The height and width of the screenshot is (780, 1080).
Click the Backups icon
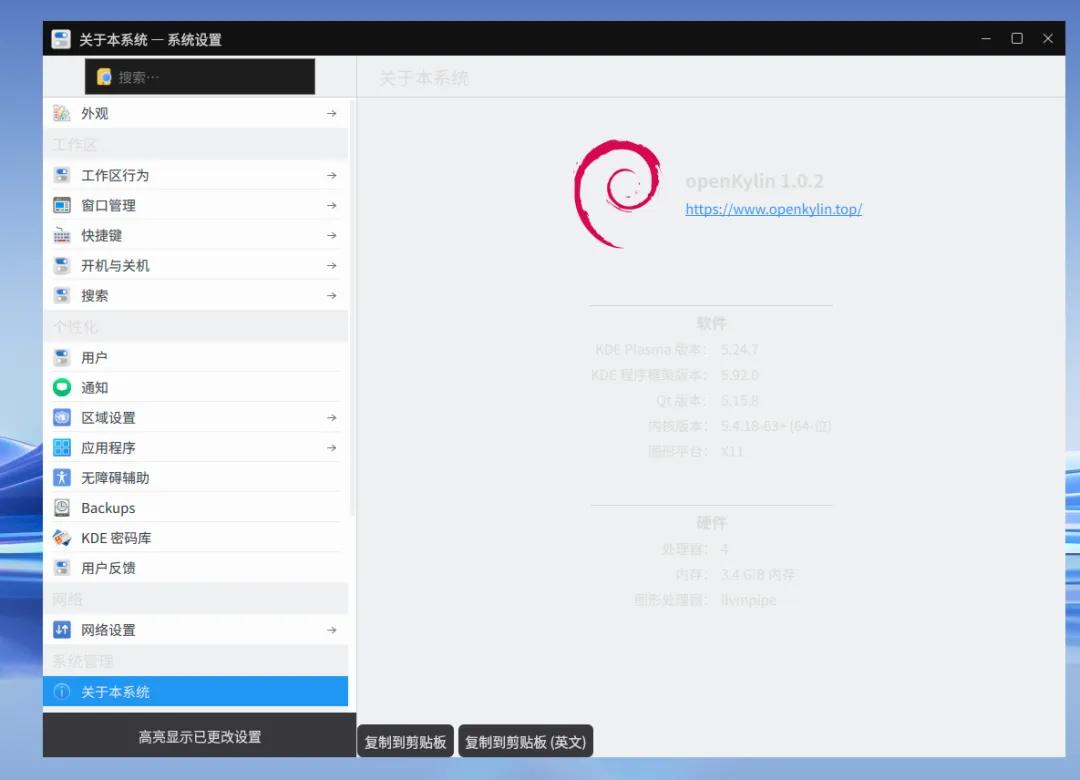[62, 508]
